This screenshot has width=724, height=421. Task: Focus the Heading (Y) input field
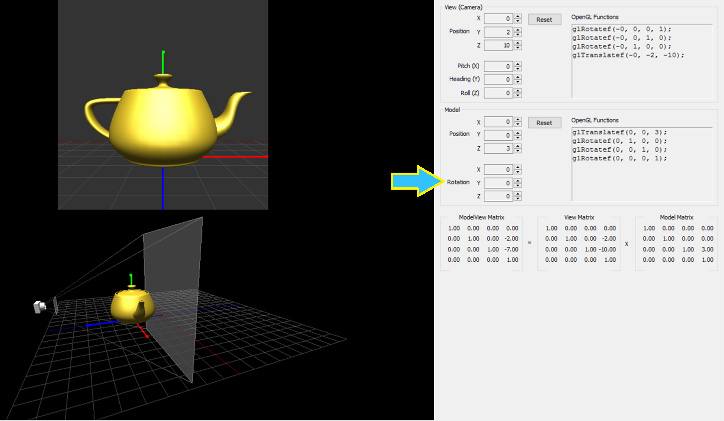498,79
